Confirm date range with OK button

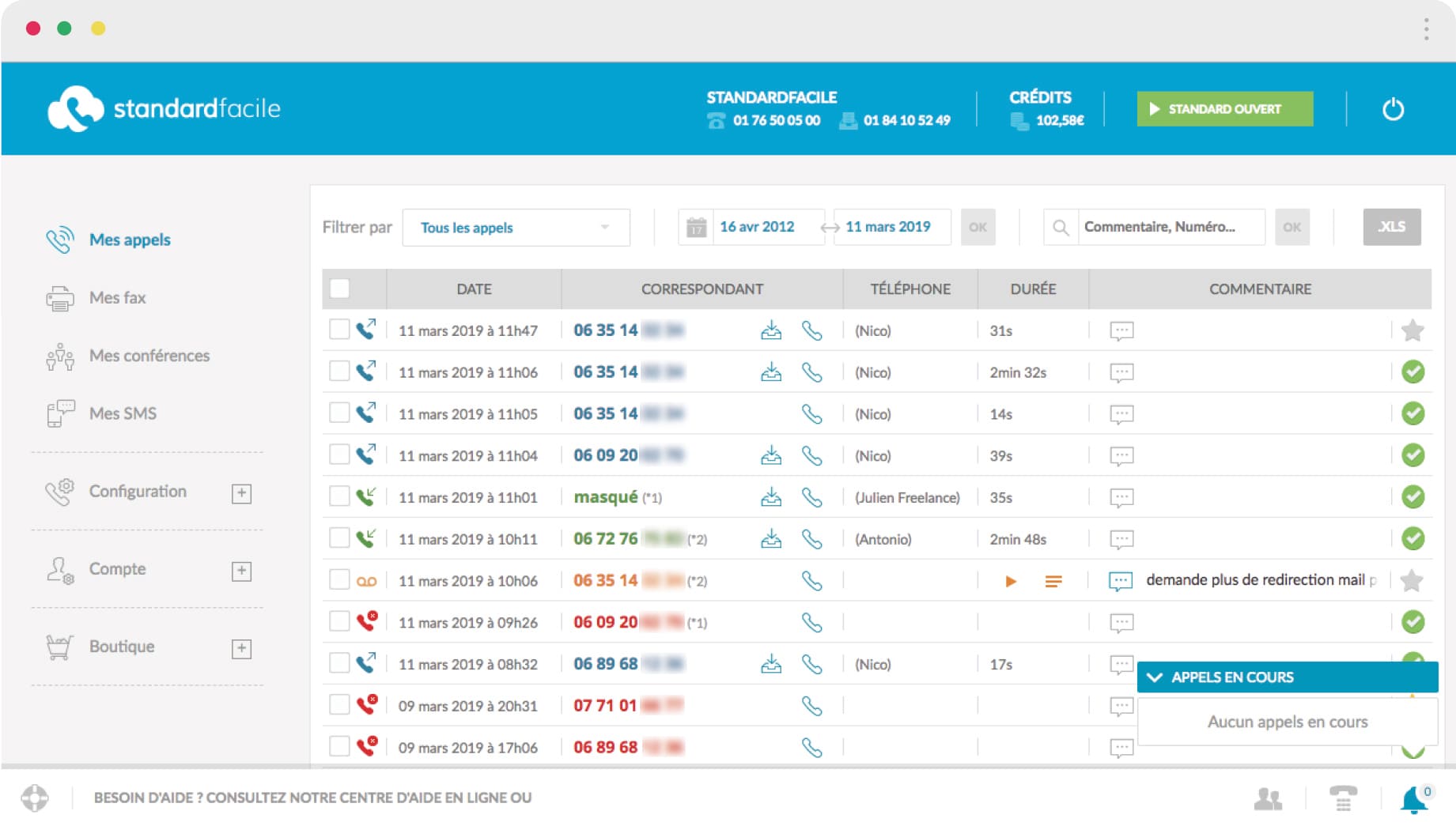click(x=978, y=228)
